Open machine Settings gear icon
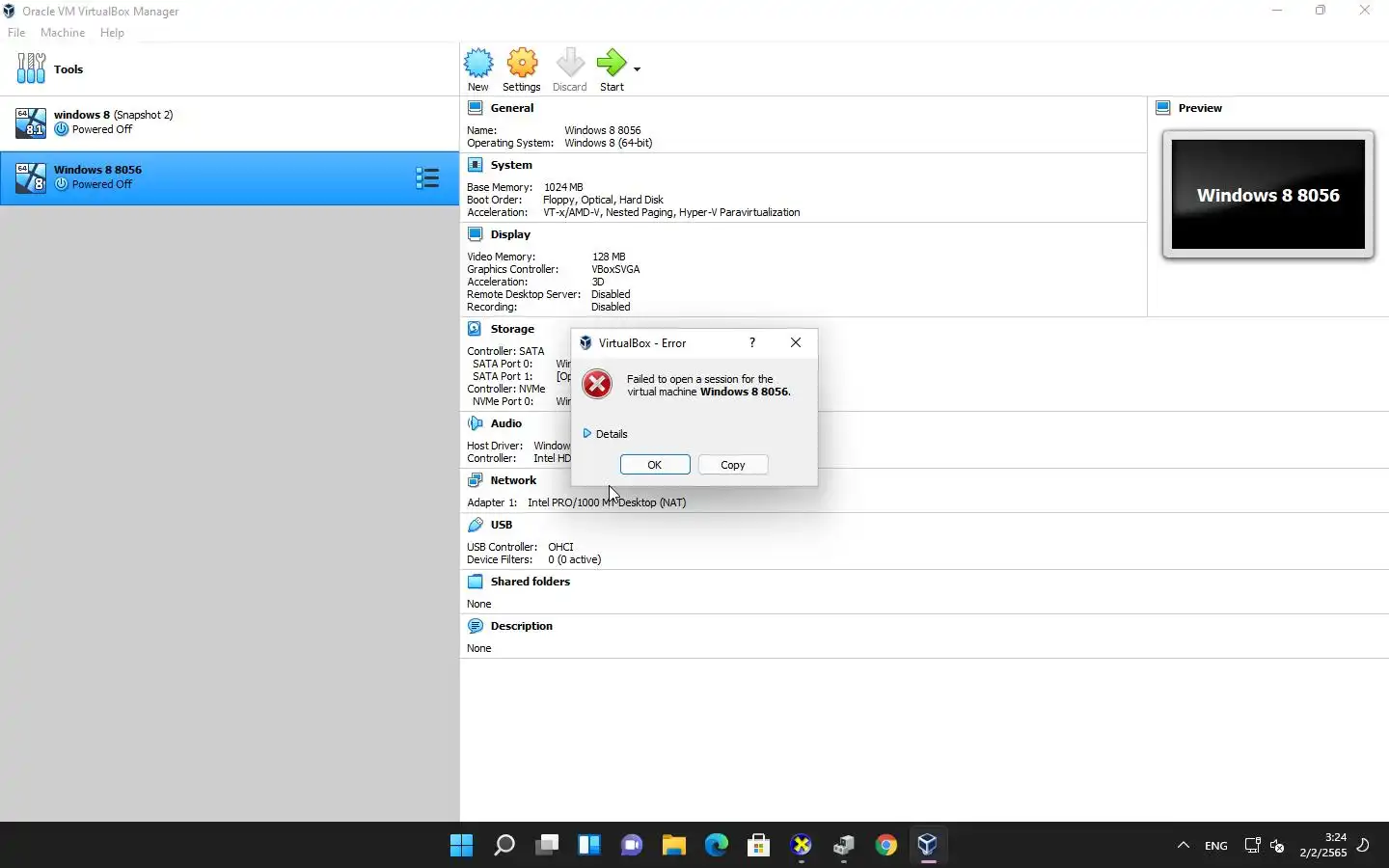This screenshot has width=1389, height=868. pos(522,64)
